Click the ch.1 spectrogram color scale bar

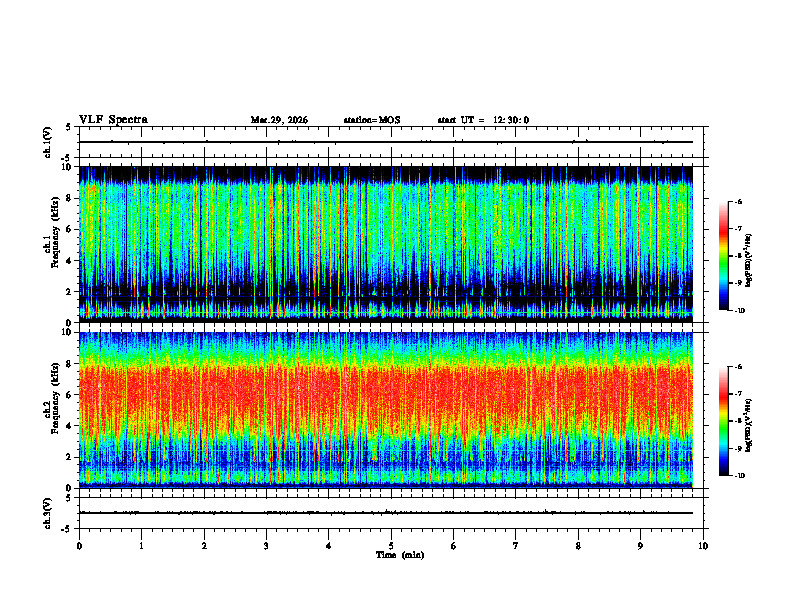(x=723, y=256)
